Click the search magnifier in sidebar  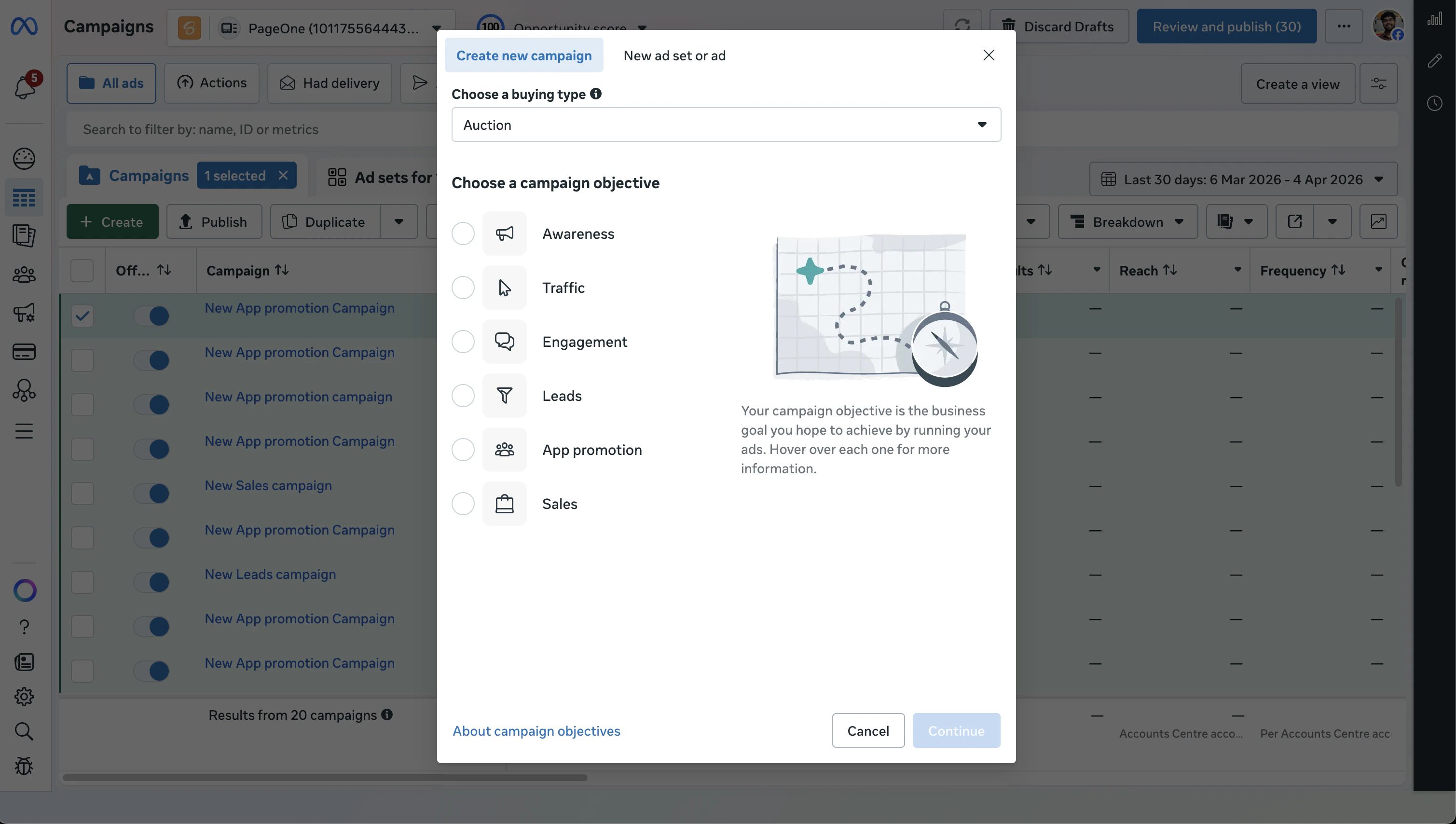(x=24, y=731)
